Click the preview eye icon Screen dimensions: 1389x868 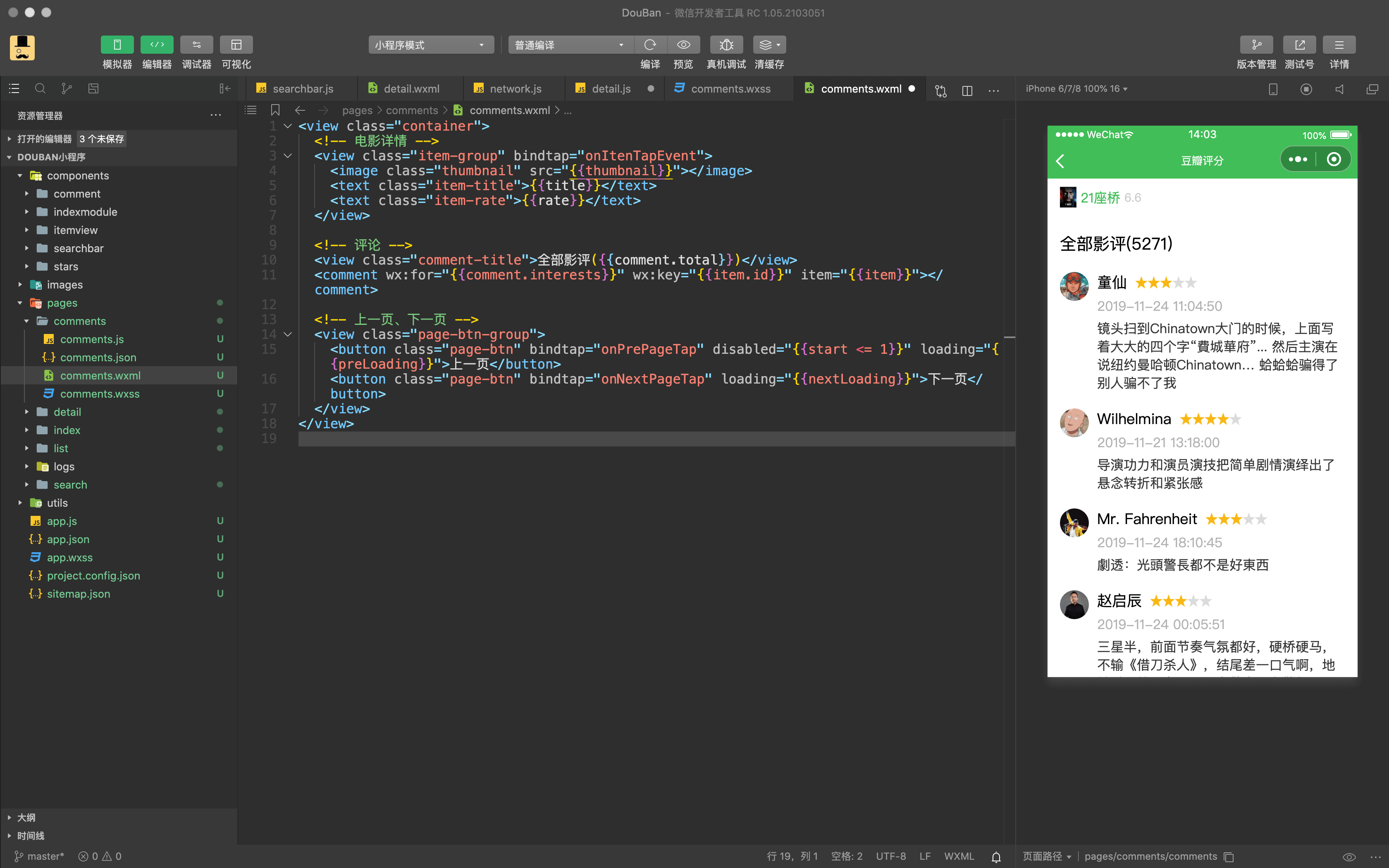tap(683, 45)
